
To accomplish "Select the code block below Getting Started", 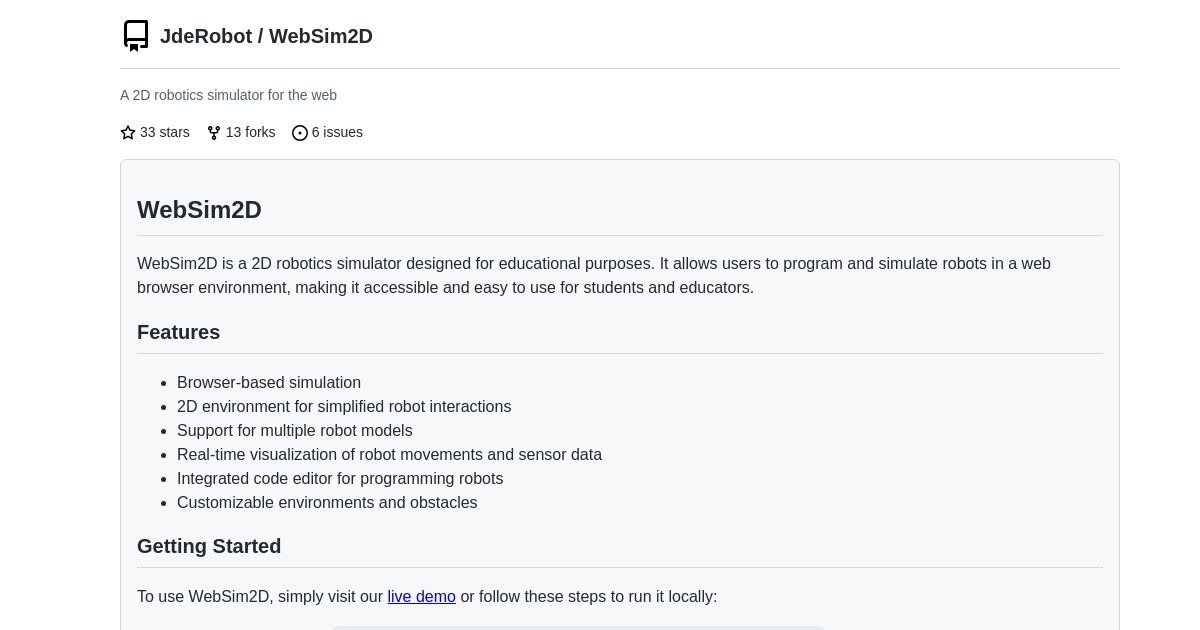I will (x=578, y=628).
